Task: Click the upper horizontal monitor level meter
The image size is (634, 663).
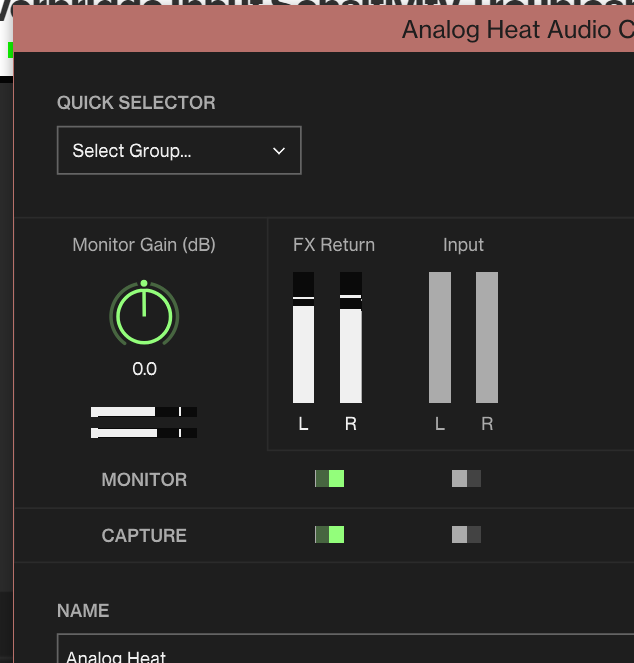Action: point(144,412)
